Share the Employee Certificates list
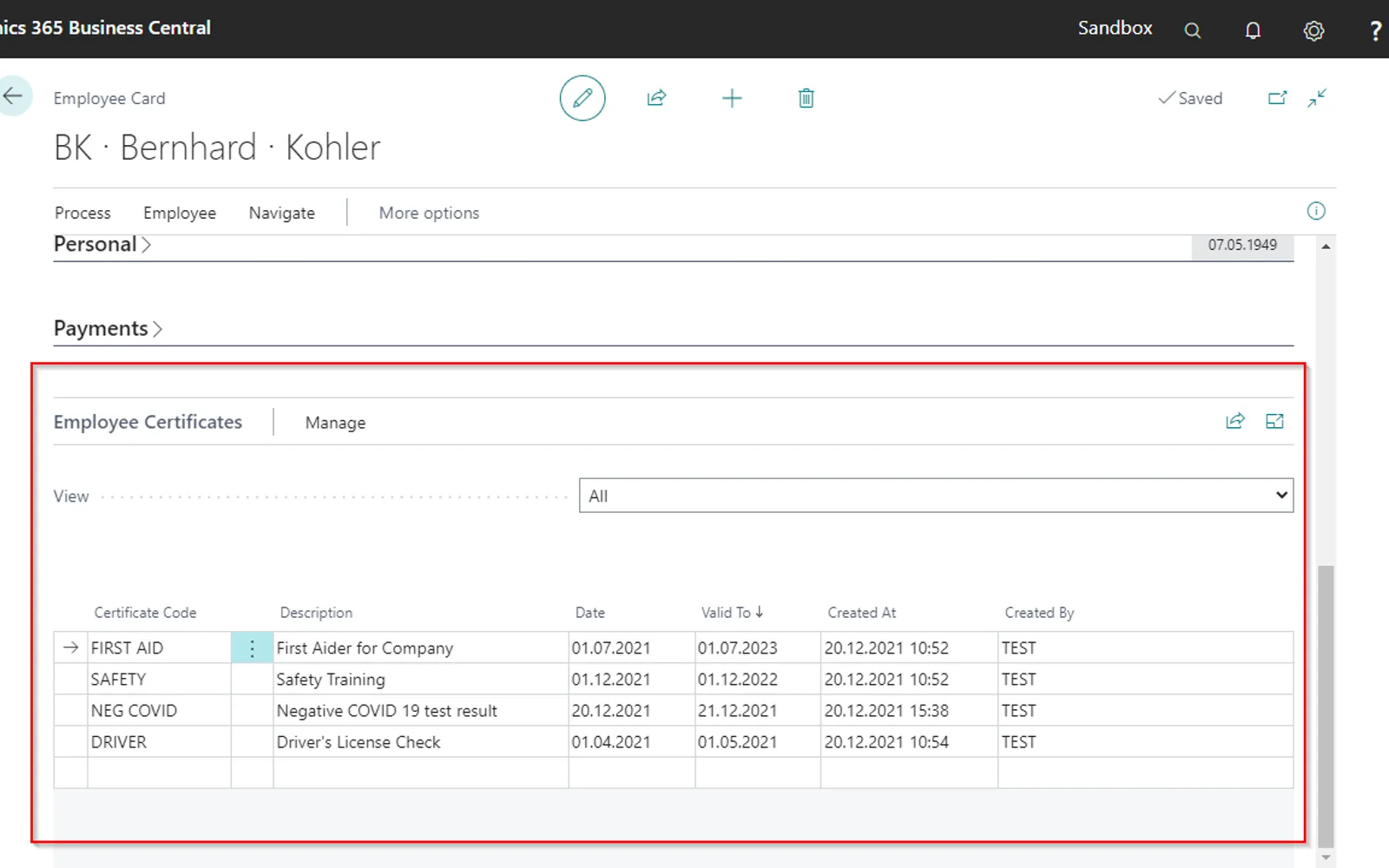Image resolution: width=1389 pixels, height=868 pixels. [x=1234, y=421]
